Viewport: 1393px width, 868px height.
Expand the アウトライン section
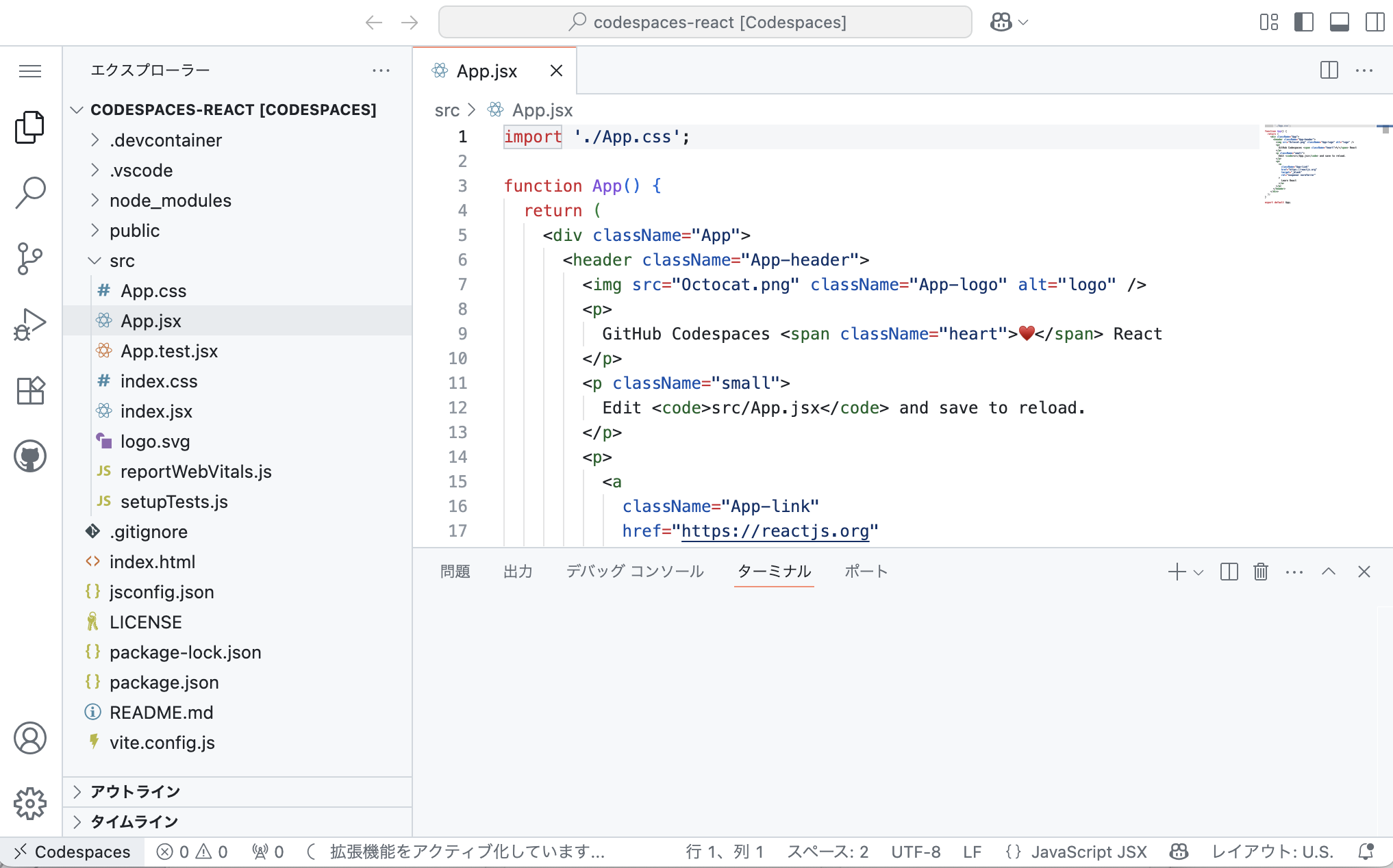237,791
